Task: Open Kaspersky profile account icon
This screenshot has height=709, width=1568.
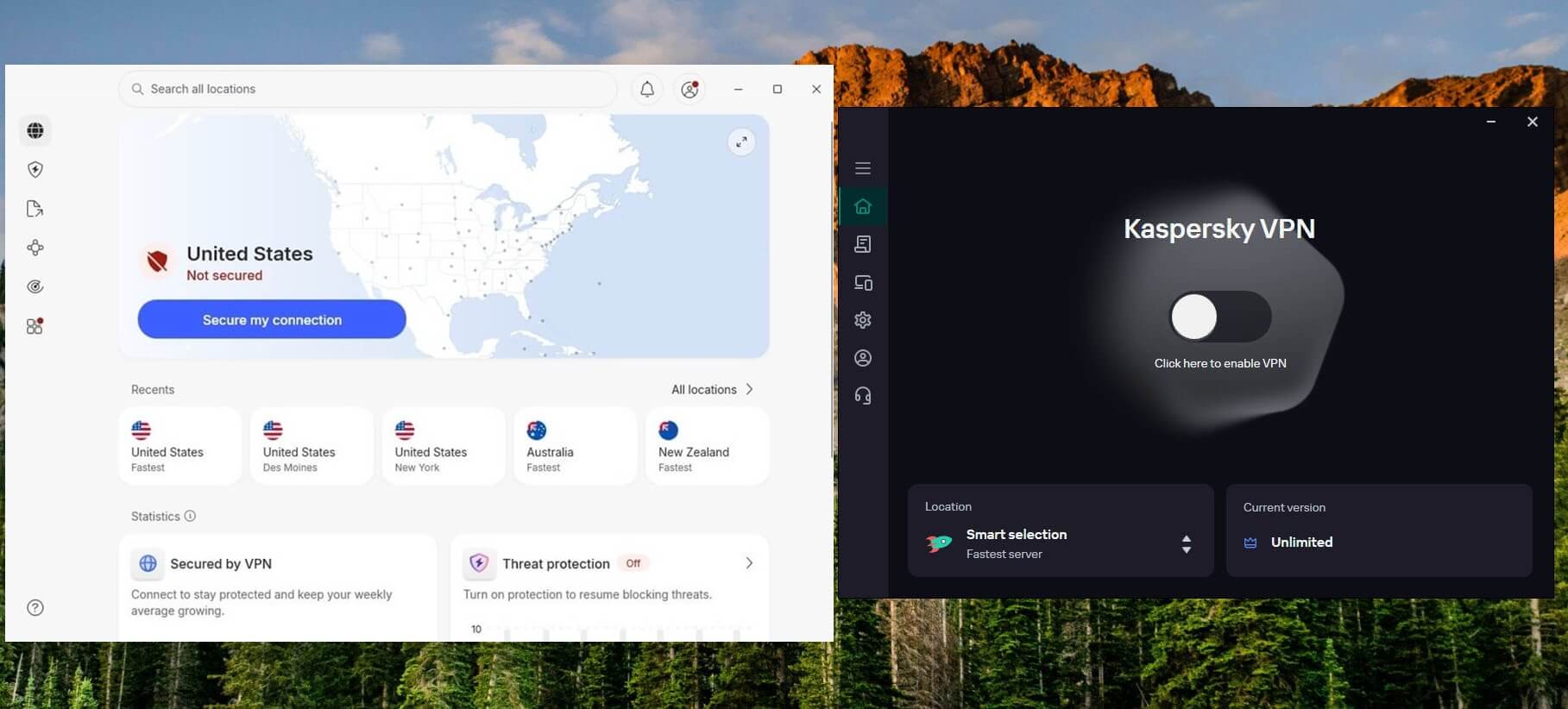Action: click(x=863, y=358)
